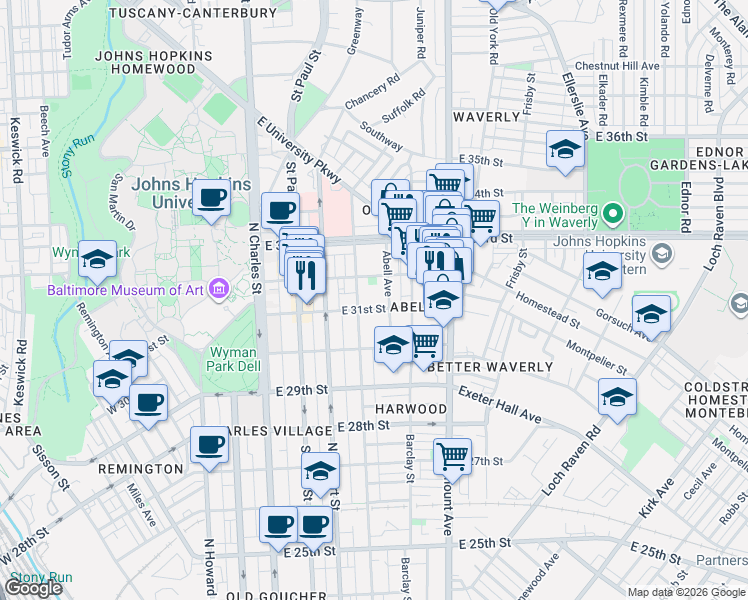The image size is (748, 600).
Task: Click The Weinberg Y in Waverly green pin
Action: click(613, 213)
